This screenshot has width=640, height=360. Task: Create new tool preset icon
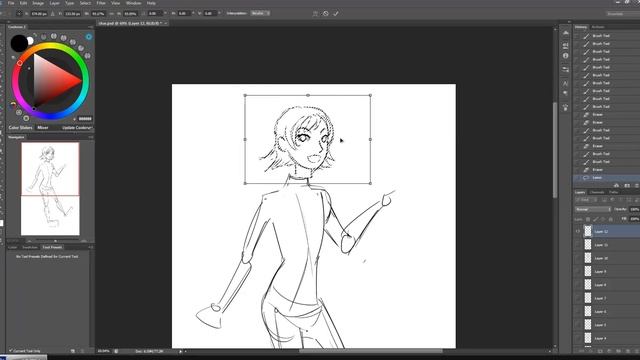[73, 351]
